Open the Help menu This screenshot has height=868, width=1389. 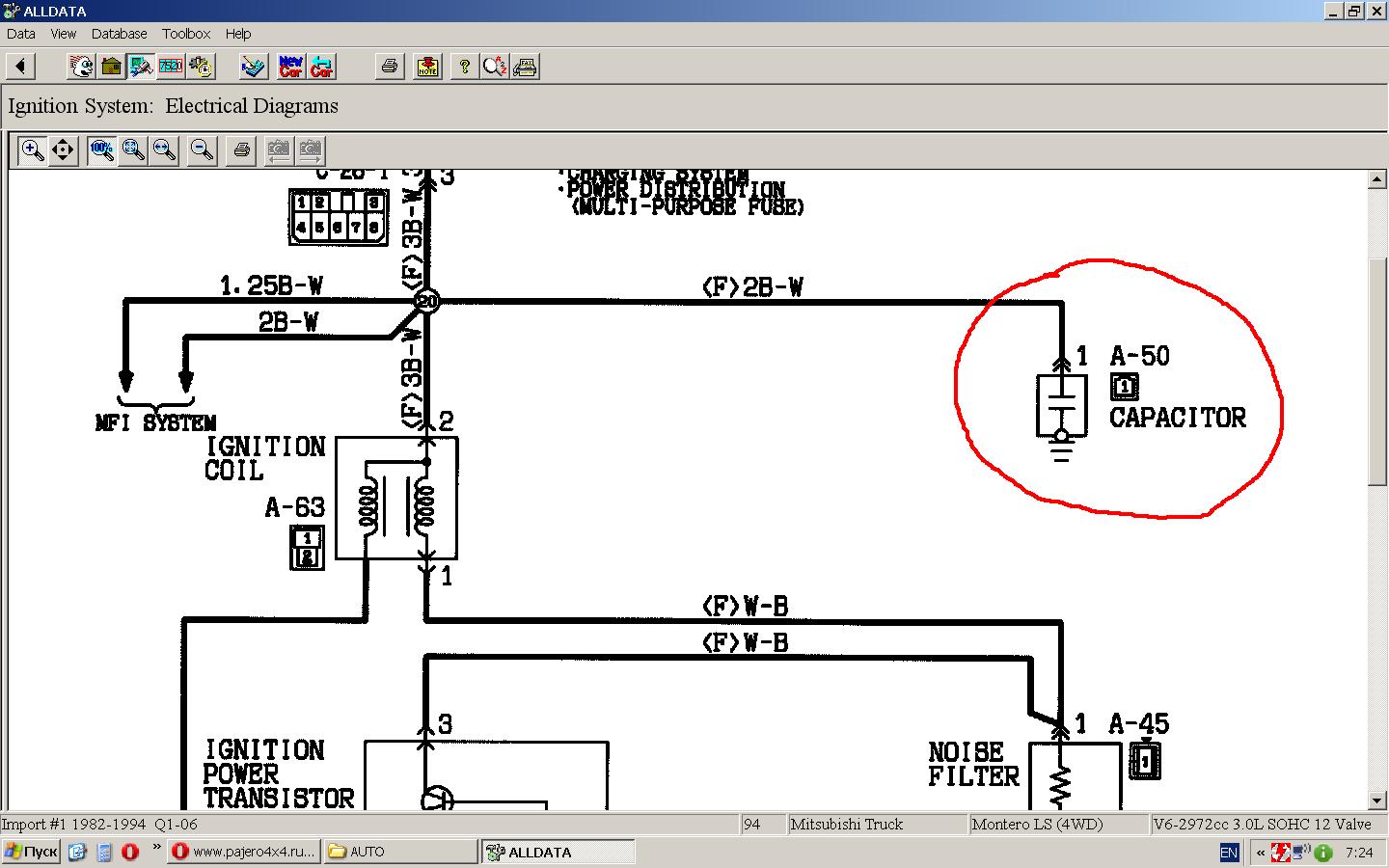238,34
